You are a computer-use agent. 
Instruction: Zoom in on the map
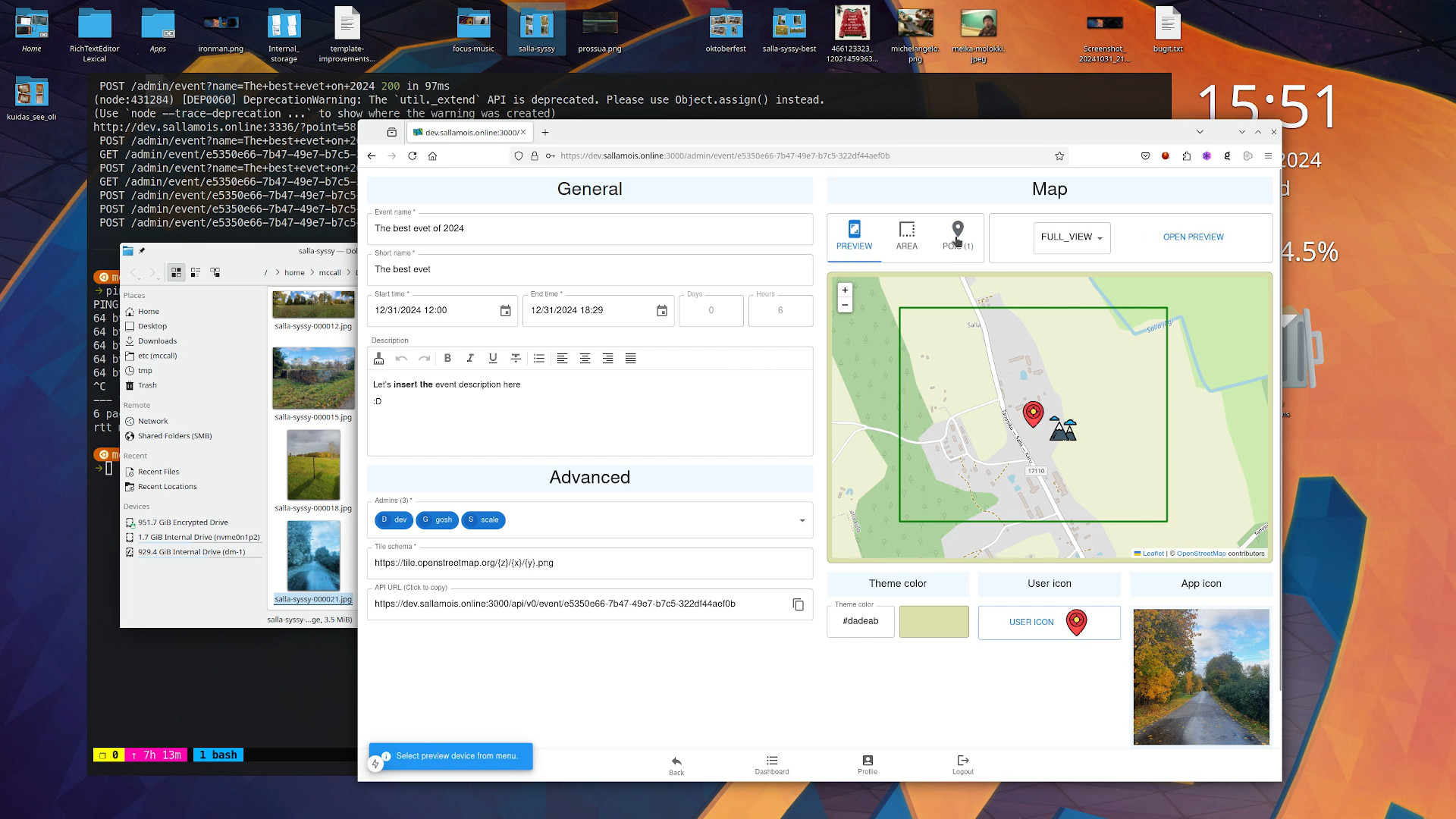pos(845,290)
